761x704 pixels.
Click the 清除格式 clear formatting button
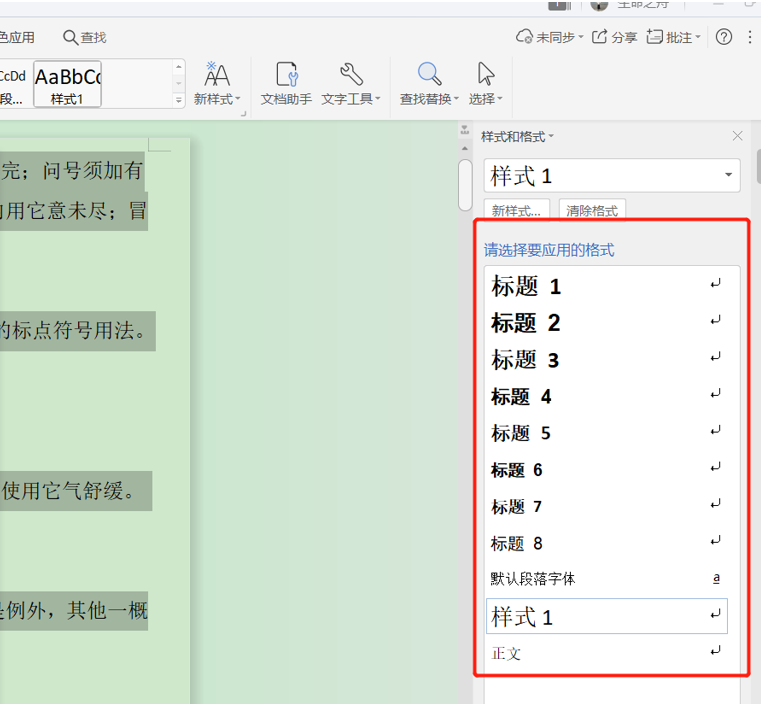coord(592,211)
